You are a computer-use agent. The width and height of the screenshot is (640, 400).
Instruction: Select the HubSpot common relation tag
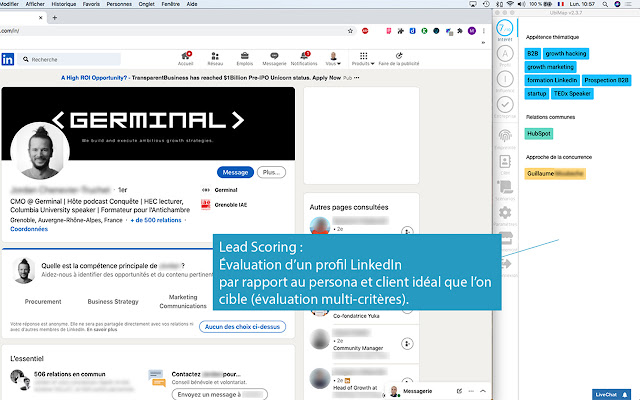pos(539,133)
